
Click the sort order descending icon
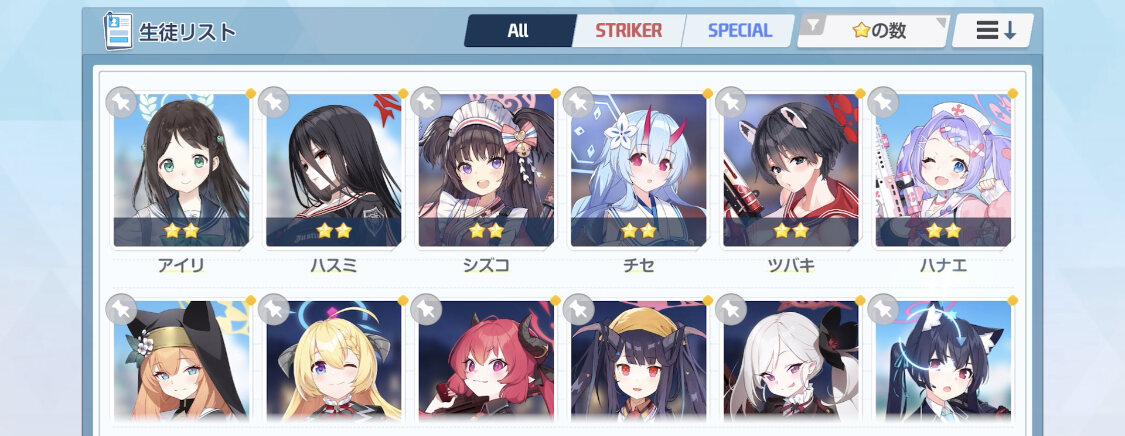click(993, 30)
